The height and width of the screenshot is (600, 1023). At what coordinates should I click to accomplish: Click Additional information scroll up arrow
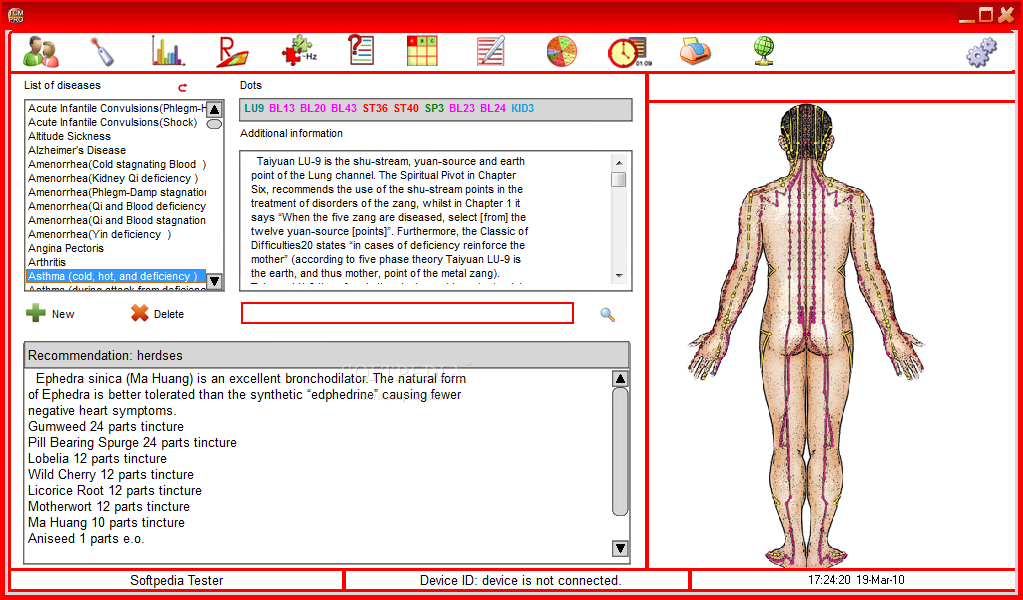(x=619, y=162)
